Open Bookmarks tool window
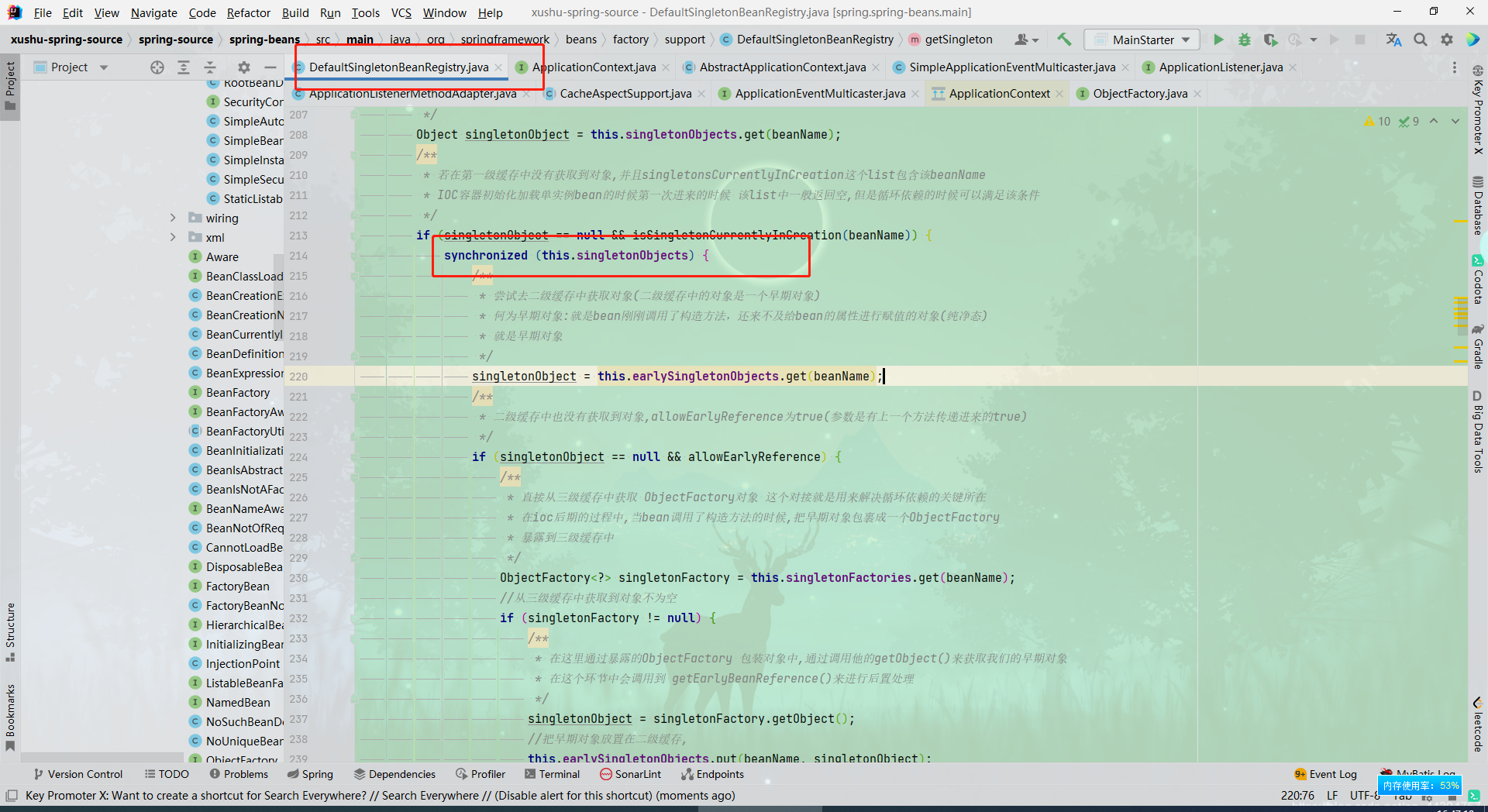The height and width of the screenshot is (812, 1488). coord(10,717)
